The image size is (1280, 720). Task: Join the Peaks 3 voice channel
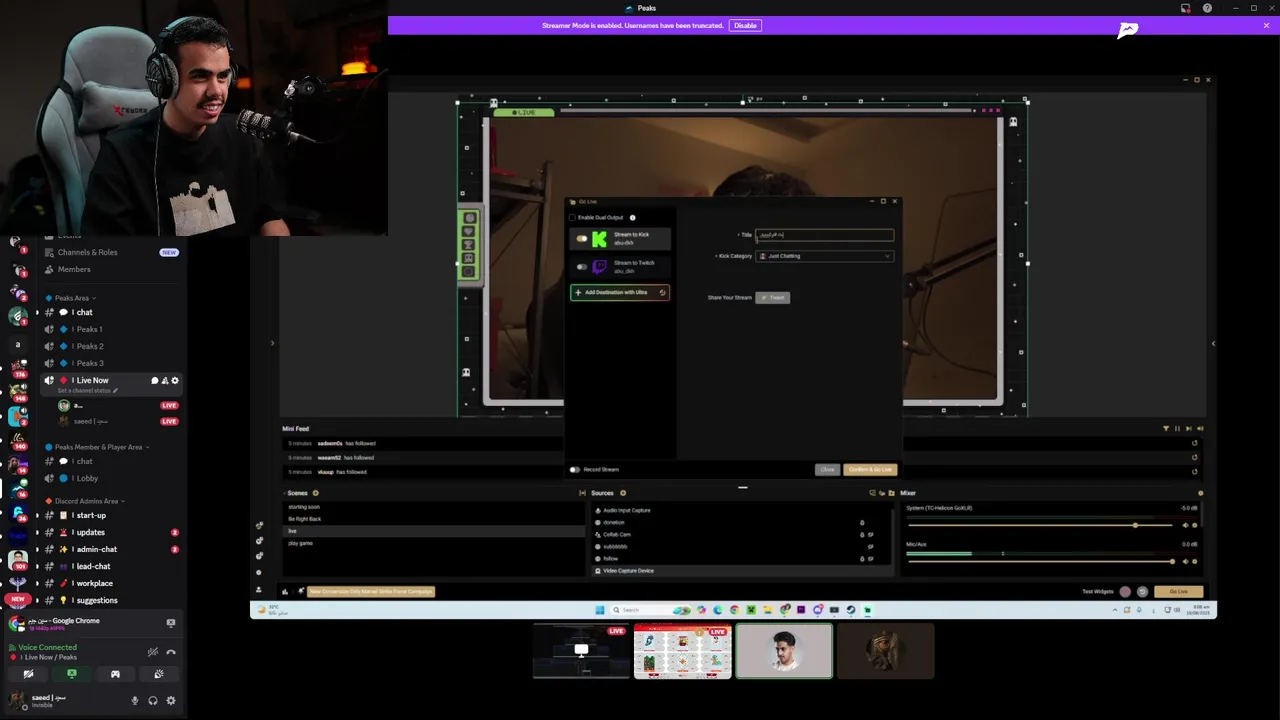coord(110,363)
